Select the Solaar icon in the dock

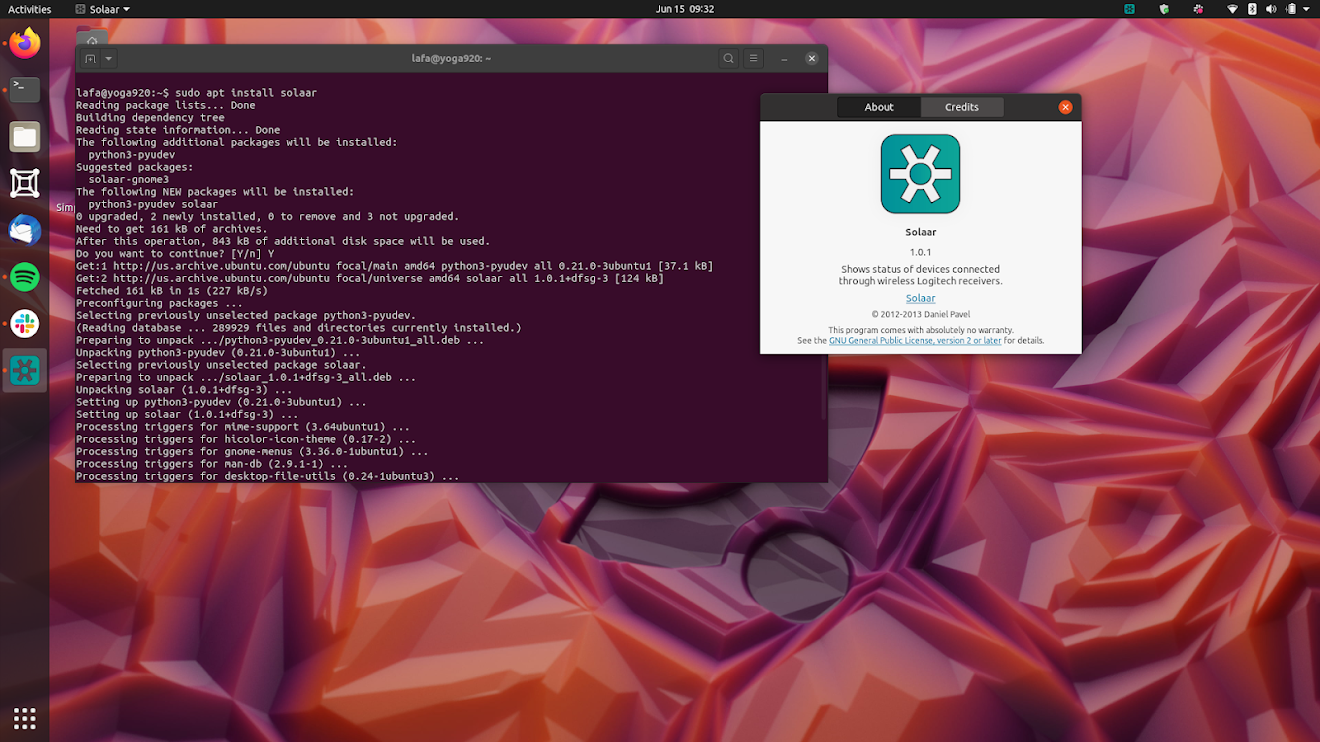pos(24,370)
